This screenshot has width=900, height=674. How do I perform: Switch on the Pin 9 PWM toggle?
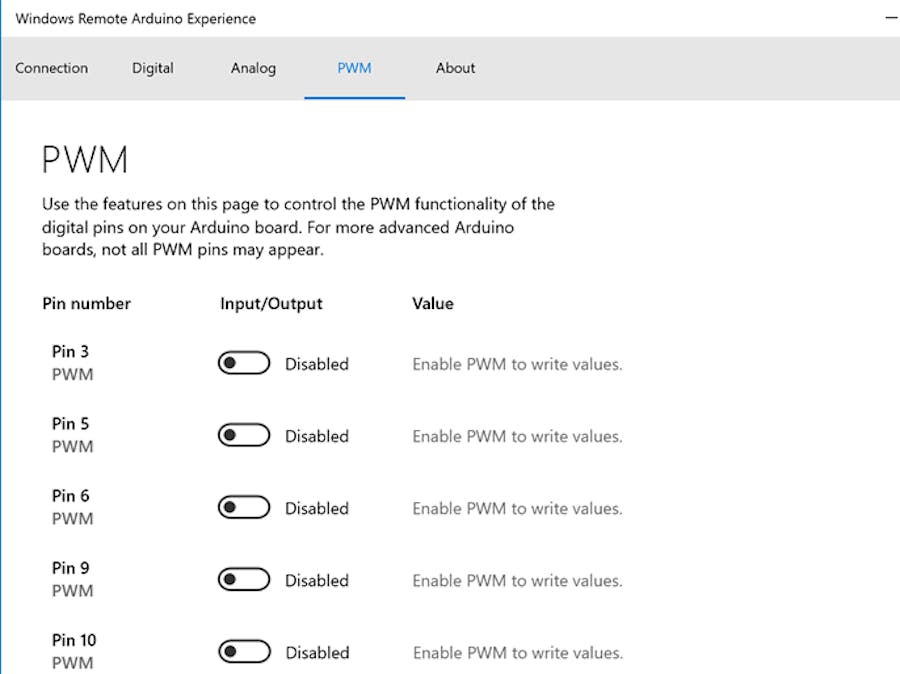(244, 580)
